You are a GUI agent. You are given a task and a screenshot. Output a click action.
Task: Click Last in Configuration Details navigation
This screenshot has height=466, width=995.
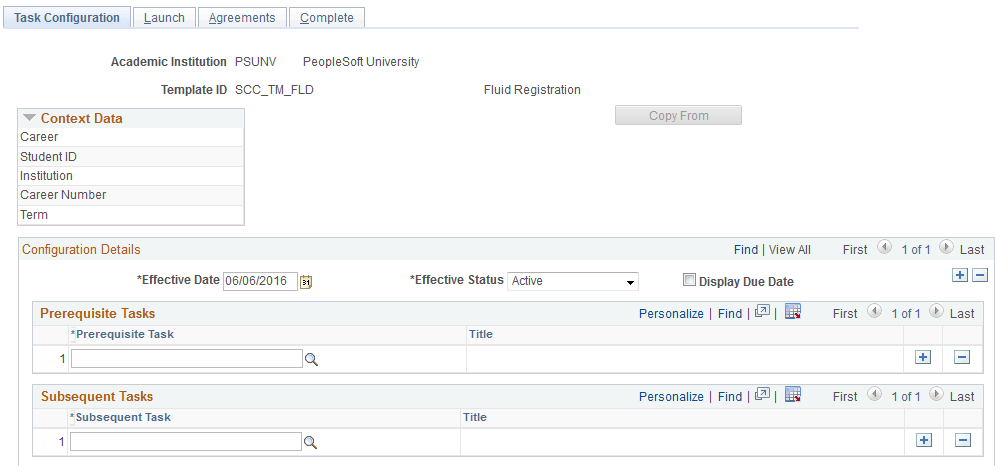tap(972, 250)
